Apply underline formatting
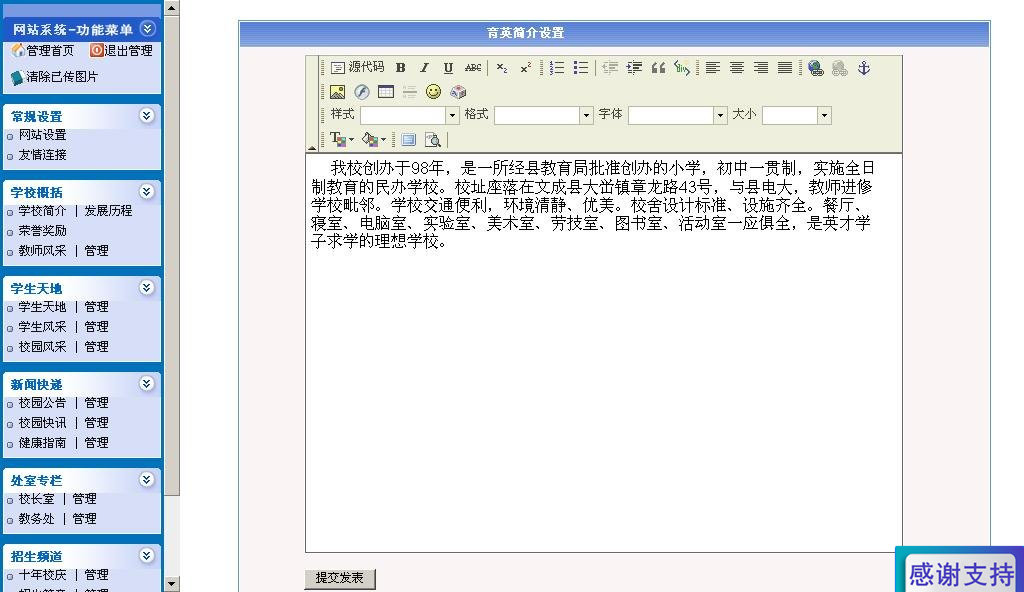The width and height of the screenshot is (1024, 592). pyautogui.click(x=448, y=67)
